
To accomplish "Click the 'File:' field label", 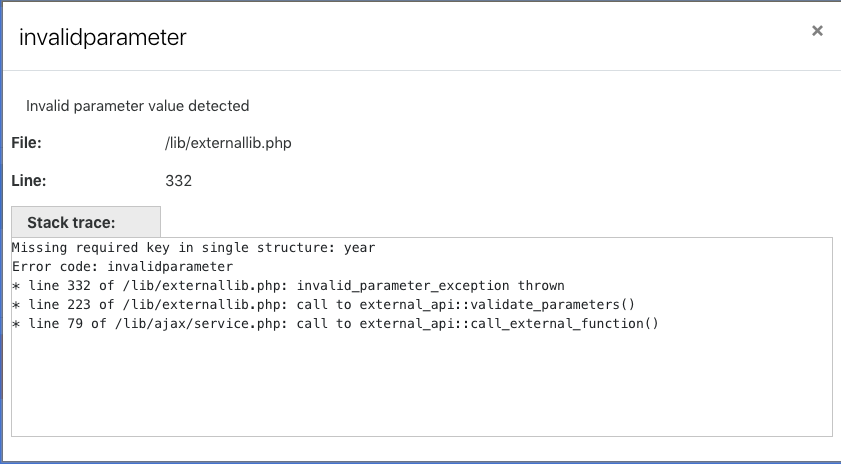I will point(26,143).
